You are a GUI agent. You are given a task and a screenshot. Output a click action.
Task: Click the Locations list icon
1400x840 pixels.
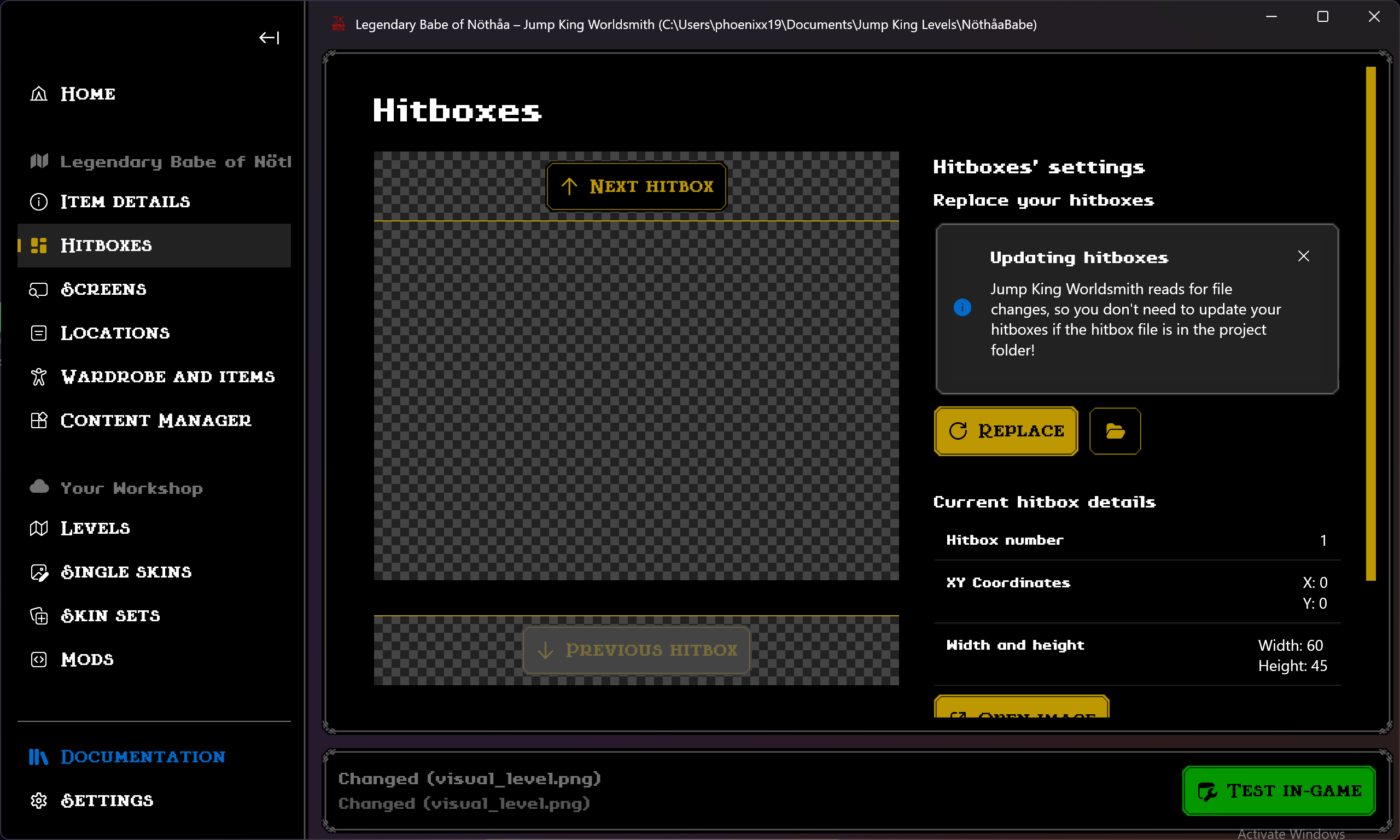pyautogui.click(x=38, y=333)
